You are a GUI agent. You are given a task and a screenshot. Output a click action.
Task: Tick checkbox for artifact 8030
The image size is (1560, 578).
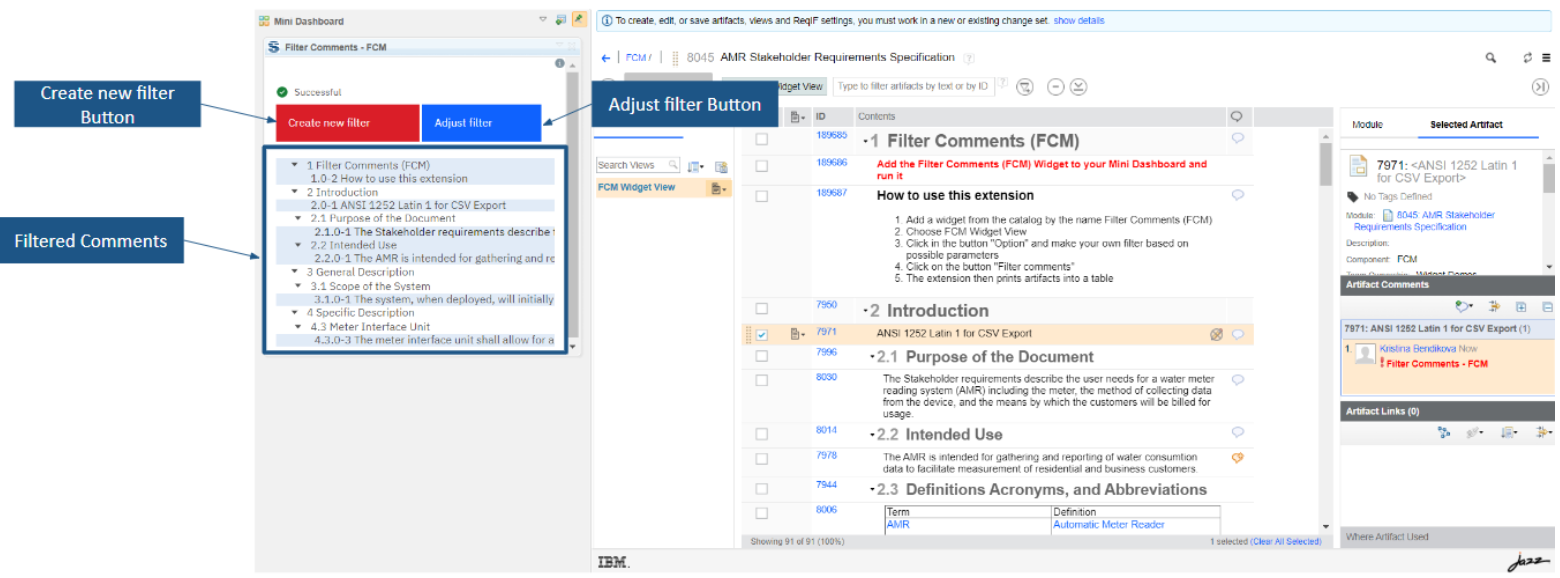762,381
